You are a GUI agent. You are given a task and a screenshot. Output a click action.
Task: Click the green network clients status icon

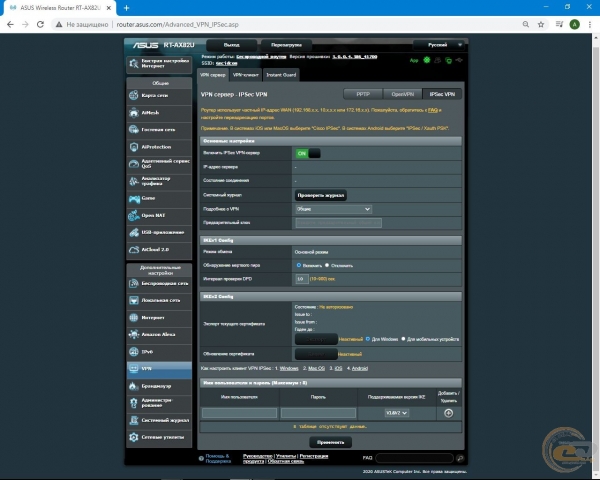[448, 60]
